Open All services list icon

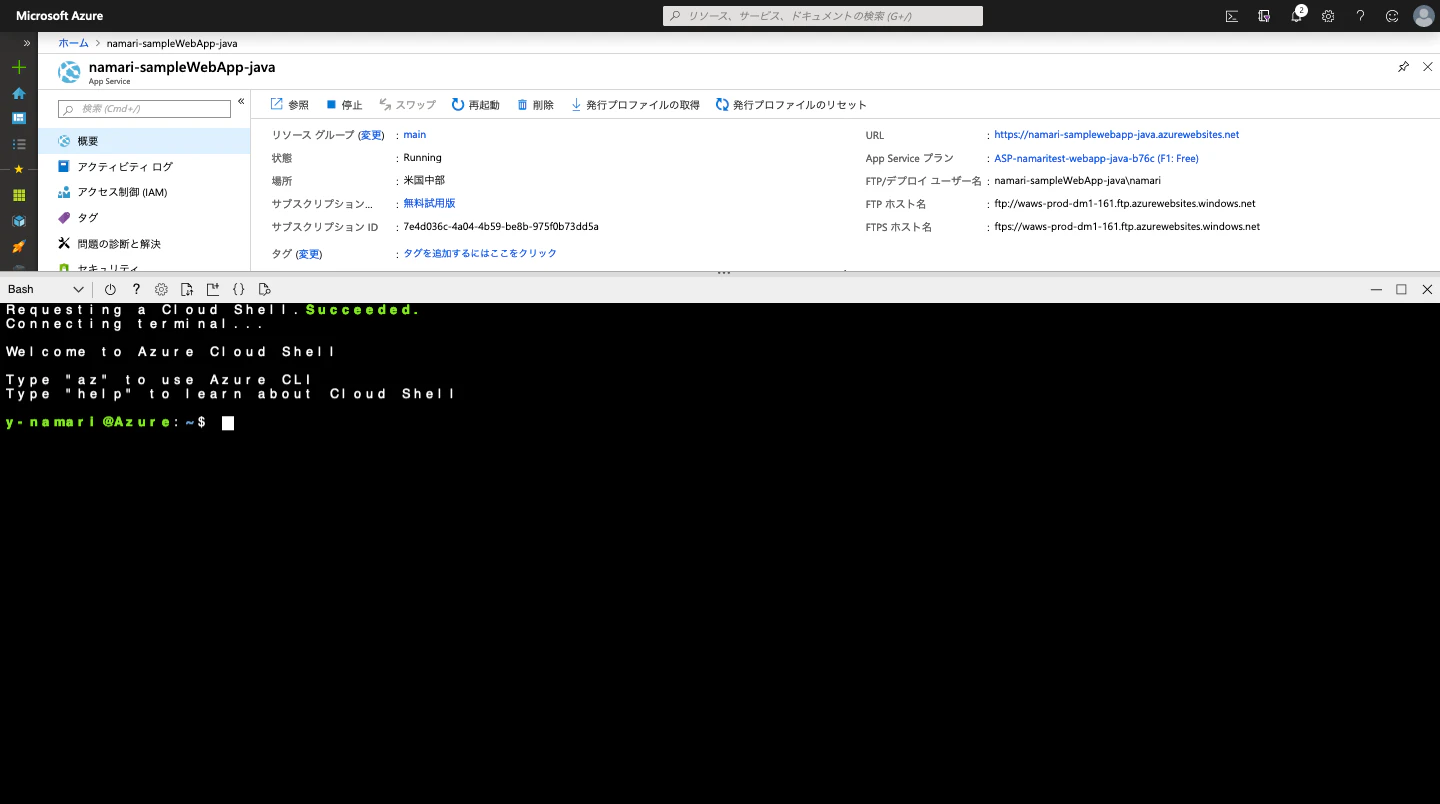pos(18,144)
